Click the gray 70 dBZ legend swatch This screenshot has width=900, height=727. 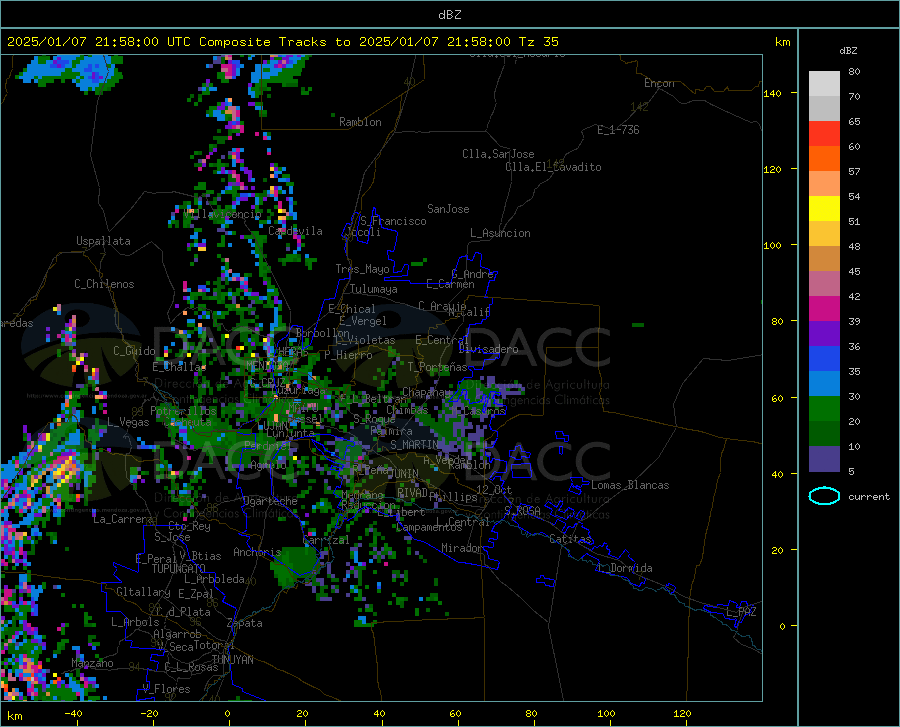(x=824, y=108)
